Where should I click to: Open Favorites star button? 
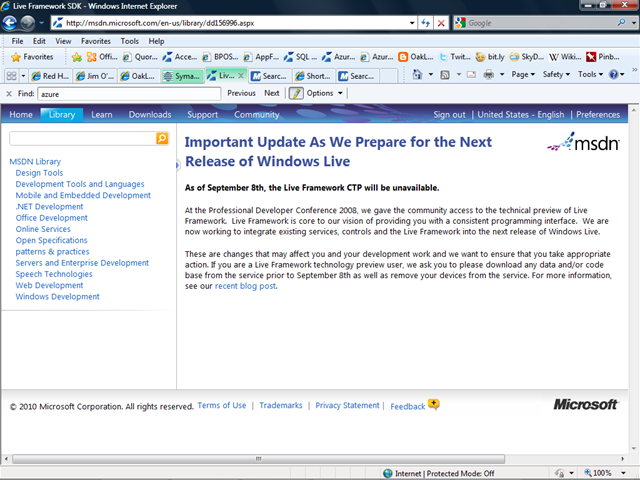pos(33,57)
